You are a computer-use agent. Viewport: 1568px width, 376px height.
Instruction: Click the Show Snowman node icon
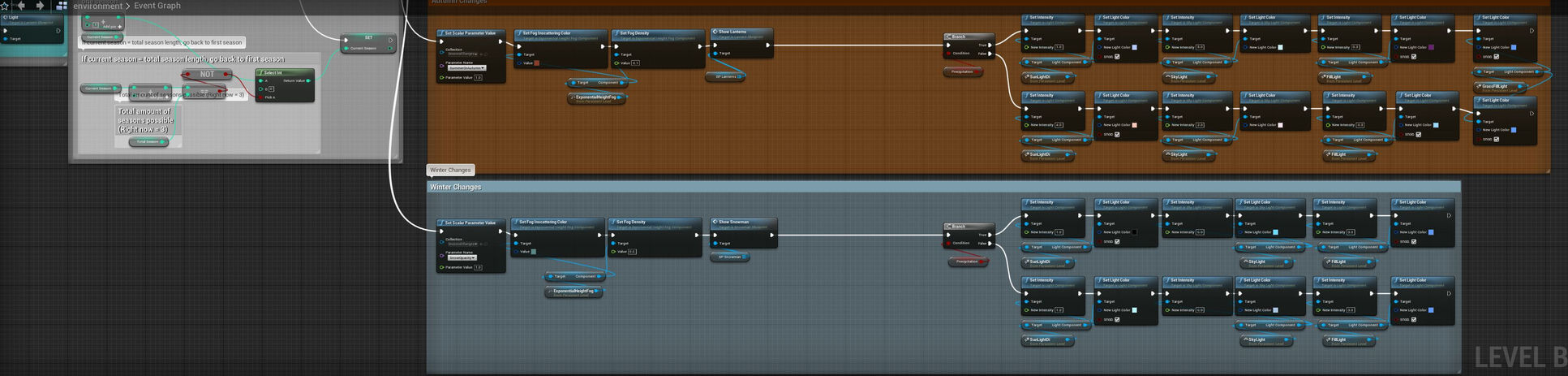tap(715, 222)
